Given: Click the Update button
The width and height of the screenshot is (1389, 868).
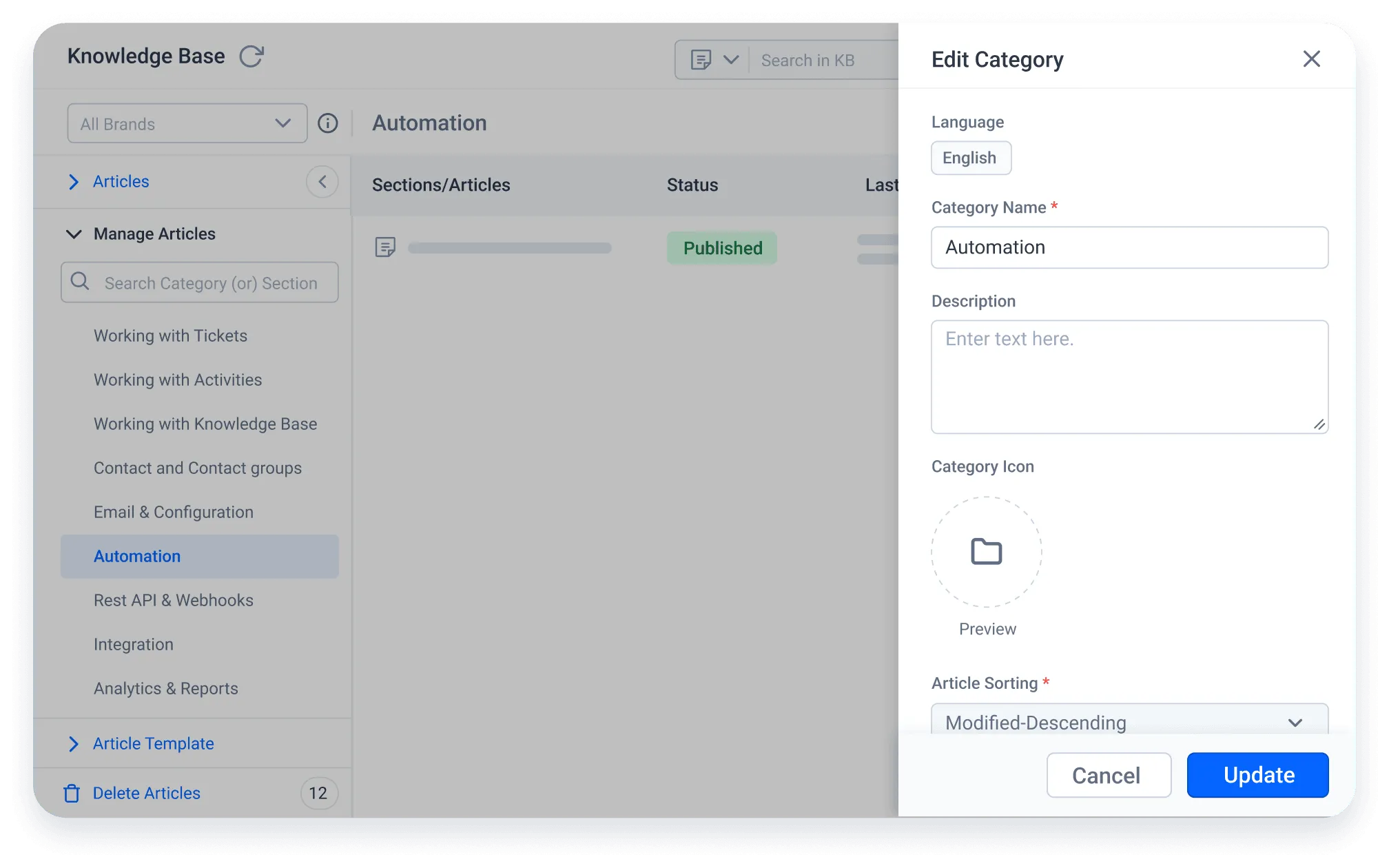Looking at the screenshot, I should tap(1257, 775).
